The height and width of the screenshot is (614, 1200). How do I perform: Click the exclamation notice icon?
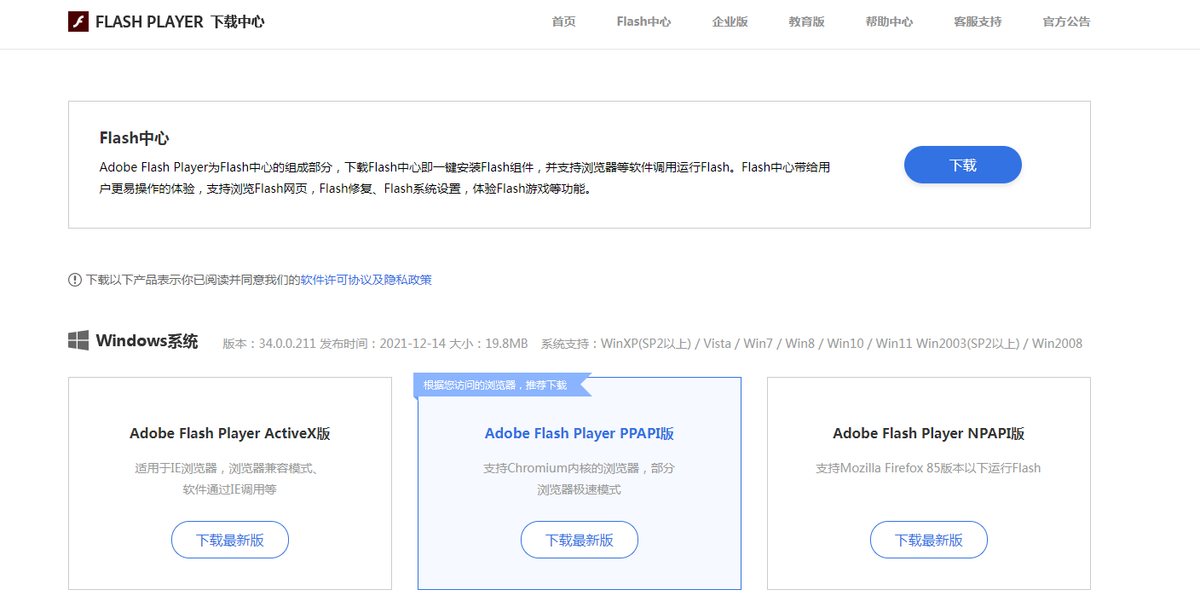click(x=75, y=280)
